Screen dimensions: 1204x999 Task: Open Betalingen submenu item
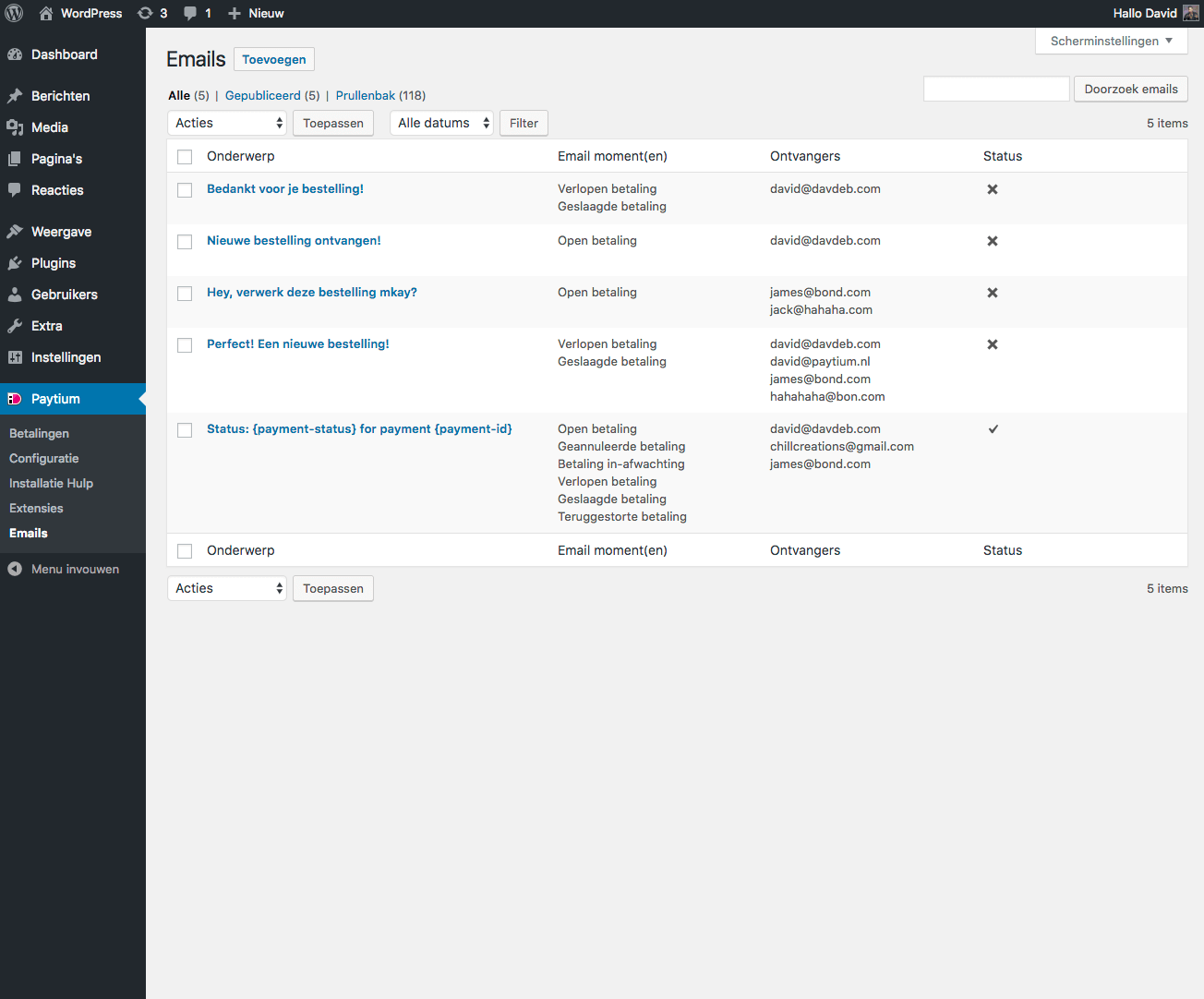[x=39, y=433]
